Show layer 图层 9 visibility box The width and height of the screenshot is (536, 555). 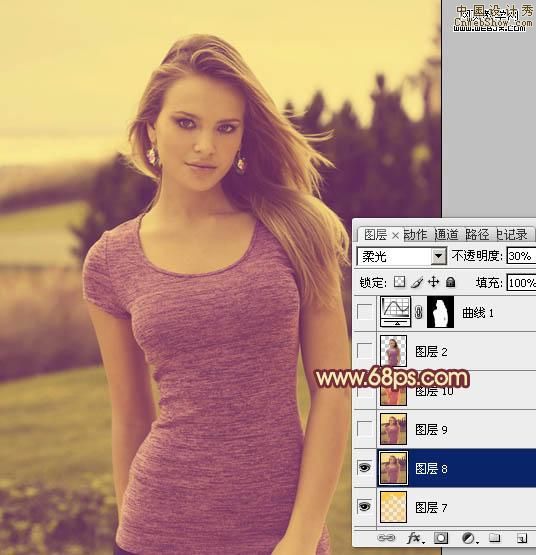click(x=365, y=429)
